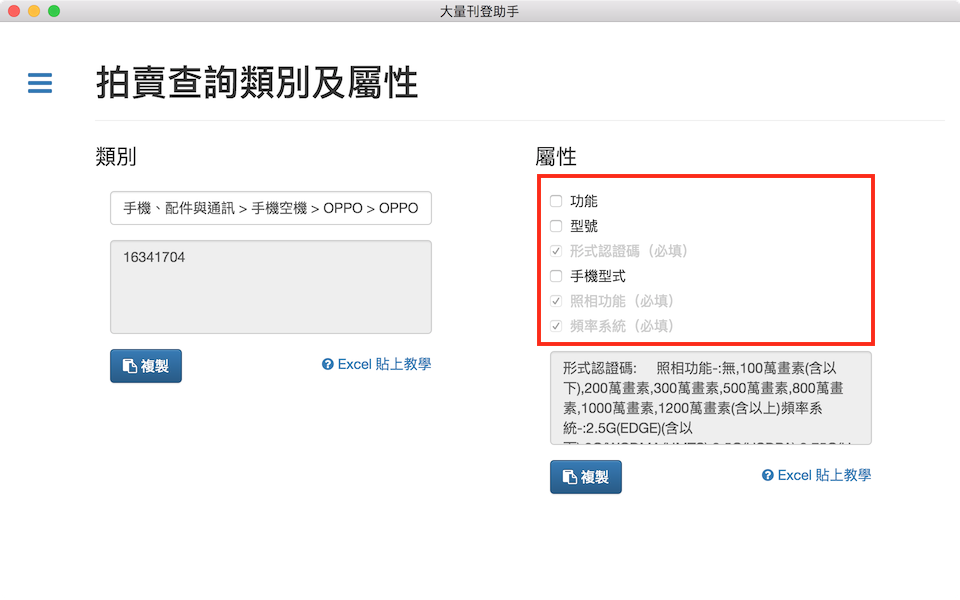Click the 照相功能（必填）checkbox

556,301
